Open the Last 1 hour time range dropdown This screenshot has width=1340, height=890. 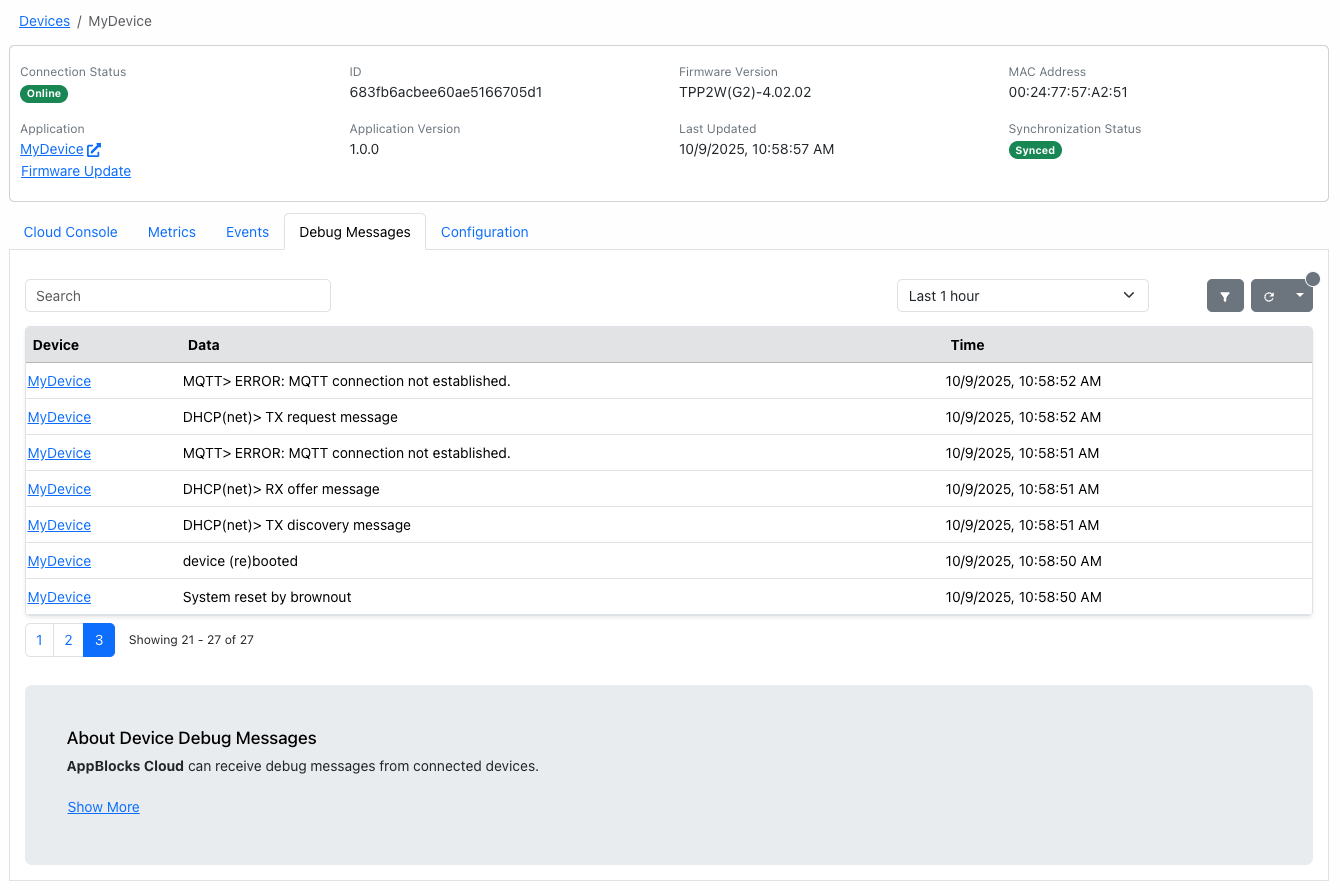pyautogui.click(x=1022, y=295)
